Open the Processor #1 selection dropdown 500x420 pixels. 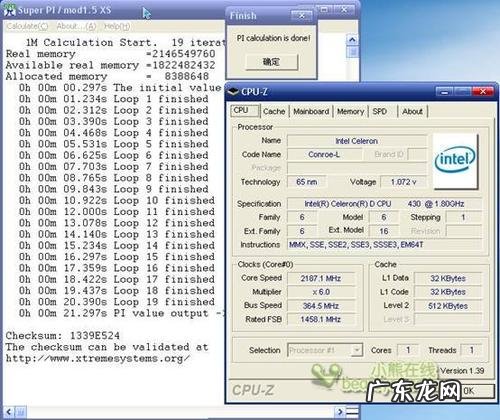click(325, 350)
